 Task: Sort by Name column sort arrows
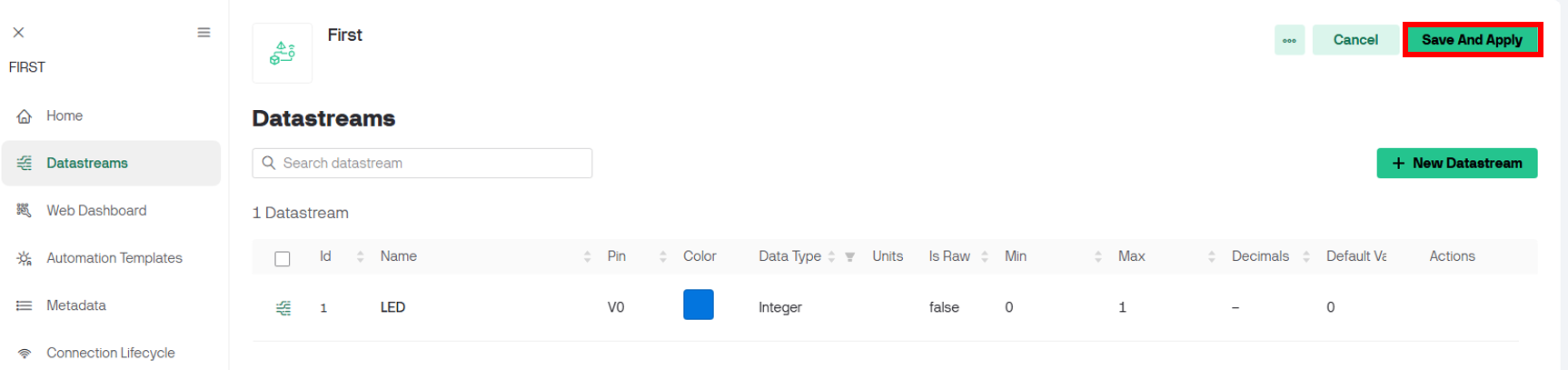587,257
